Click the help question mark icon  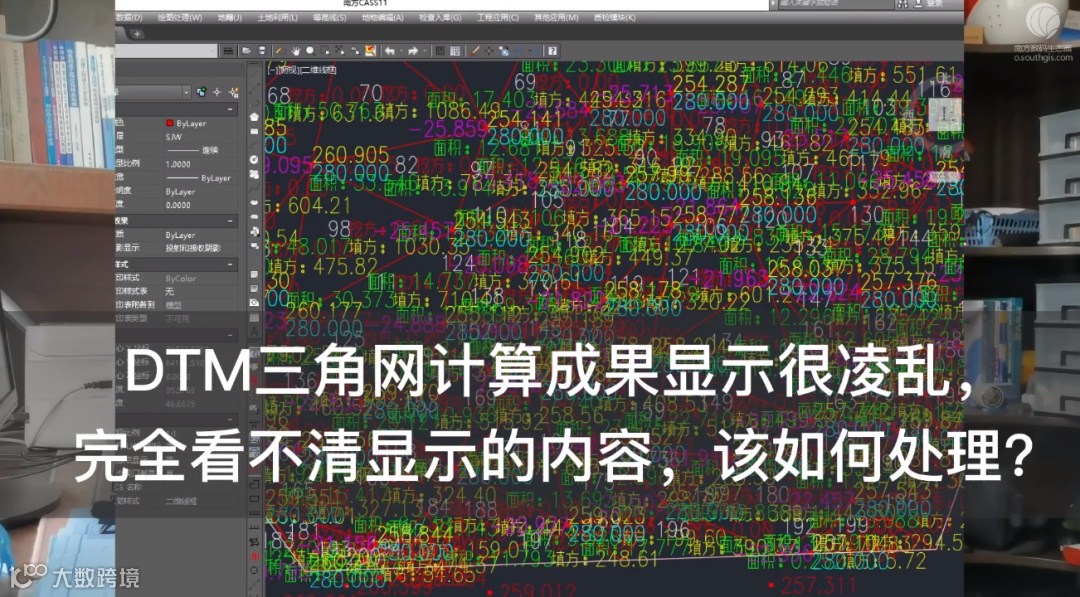point(552,51)
